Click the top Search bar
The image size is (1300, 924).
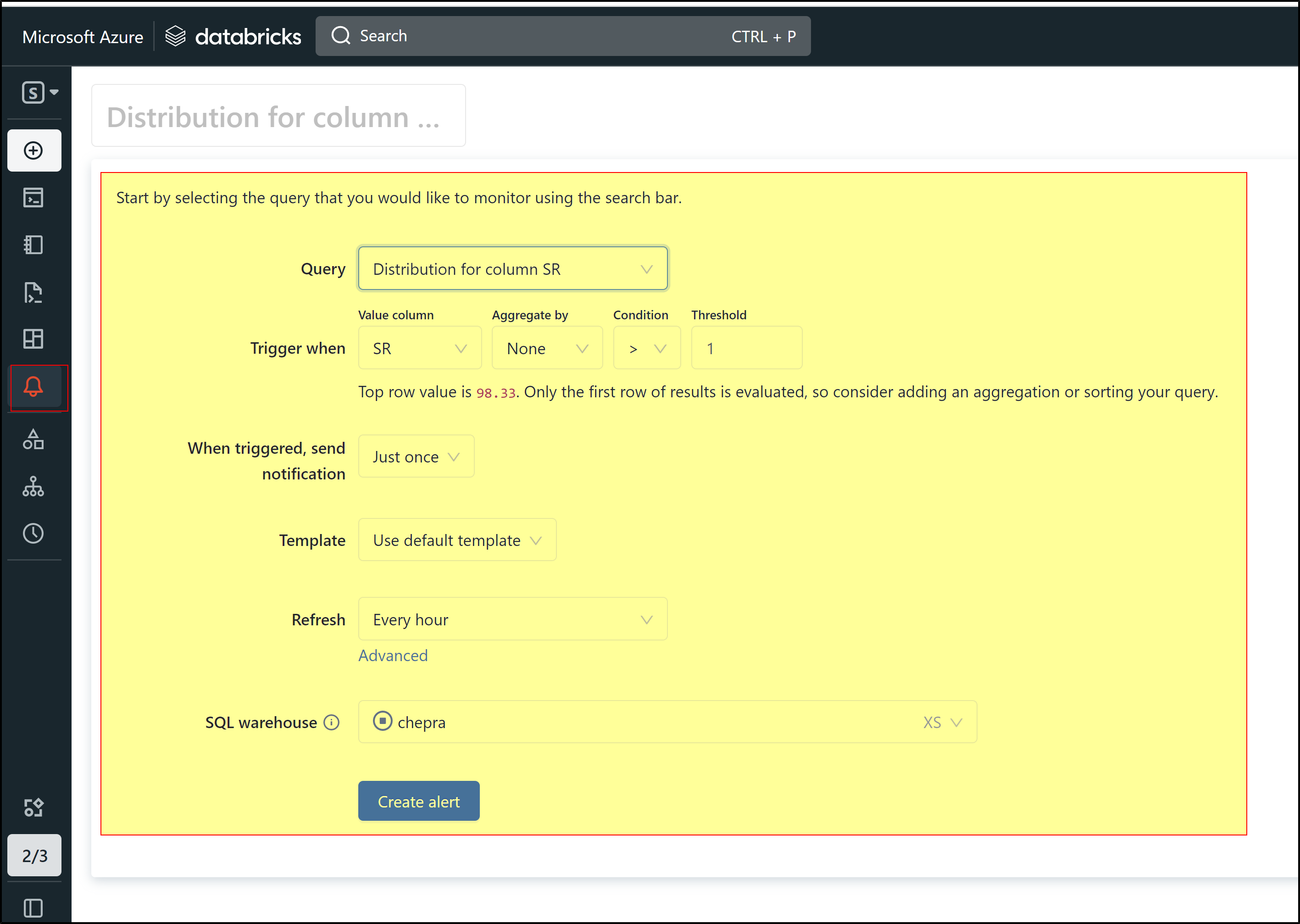click(563, 36)
